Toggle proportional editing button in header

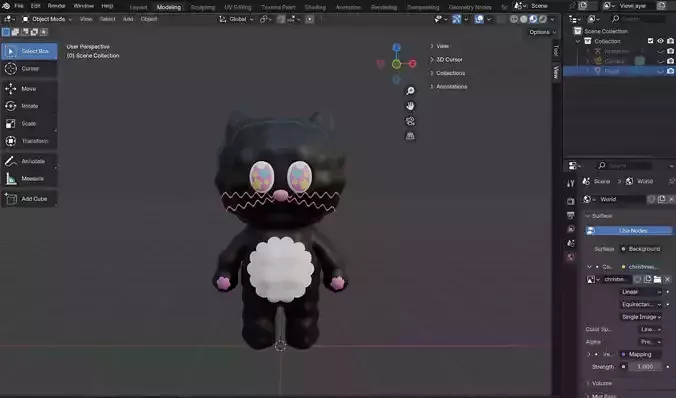point(310,19)
